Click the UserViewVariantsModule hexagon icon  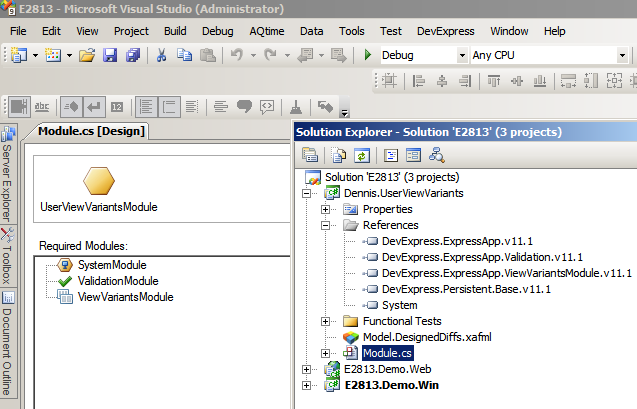(x=99, y=181)
